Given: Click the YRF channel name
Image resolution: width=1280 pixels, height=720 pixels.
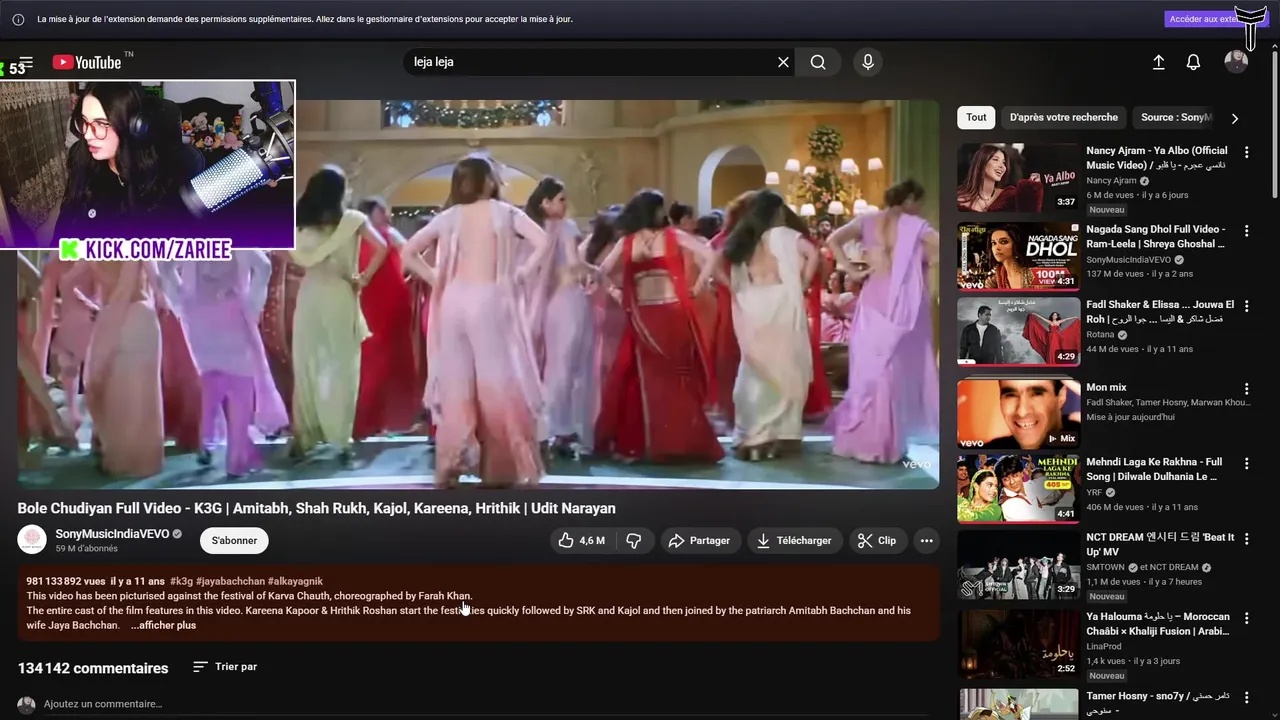Looking at the screenshot, I should point(1095,492).
